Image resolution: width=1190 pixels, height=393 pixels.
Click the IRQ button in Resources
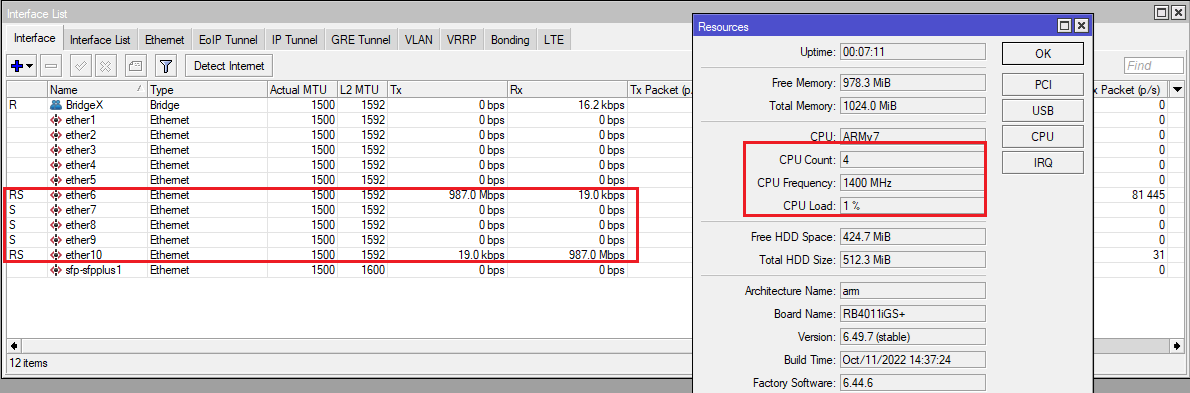[x=1043, y=162]
